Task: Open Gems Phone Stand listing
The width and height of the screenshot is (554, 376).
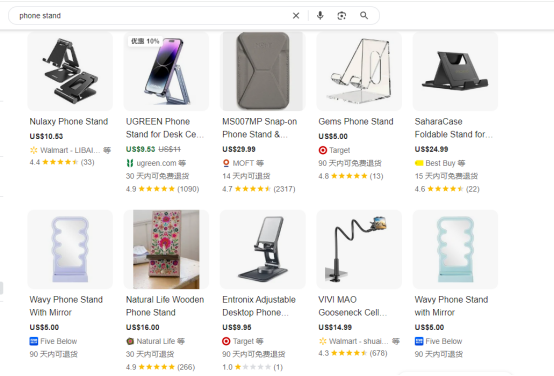Action: pos(356,122)
